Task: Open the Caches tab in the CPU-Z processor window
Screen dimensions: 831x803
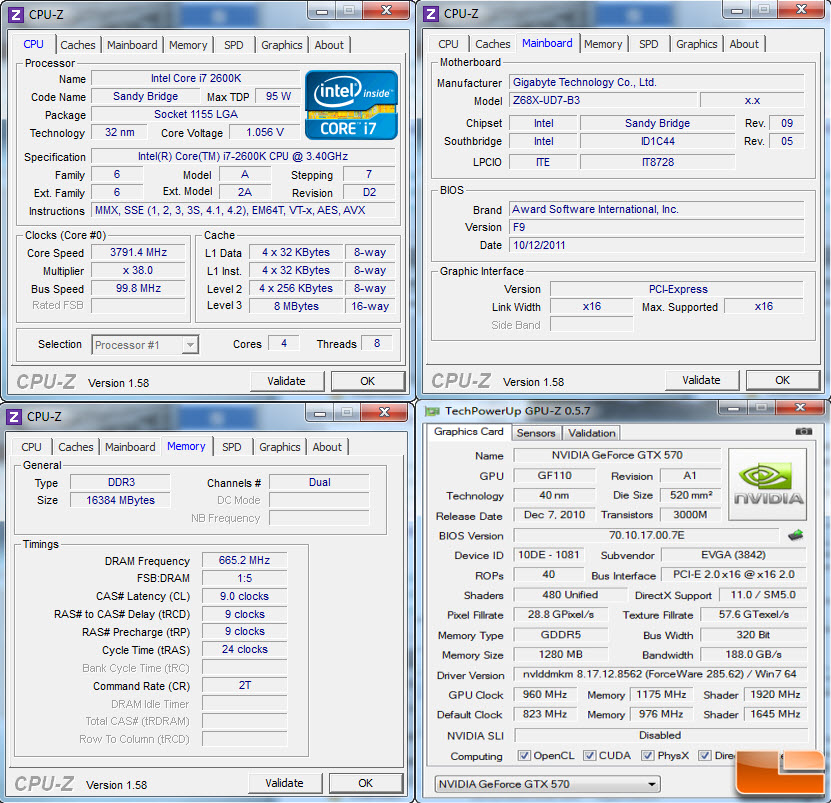Action: [x=78, y=45]
